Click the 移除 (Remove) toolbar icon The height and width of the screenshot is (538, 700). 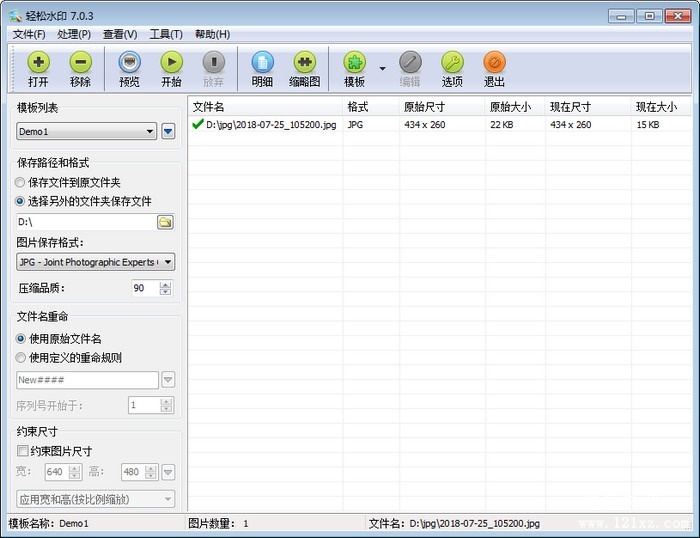click(80, 69)
